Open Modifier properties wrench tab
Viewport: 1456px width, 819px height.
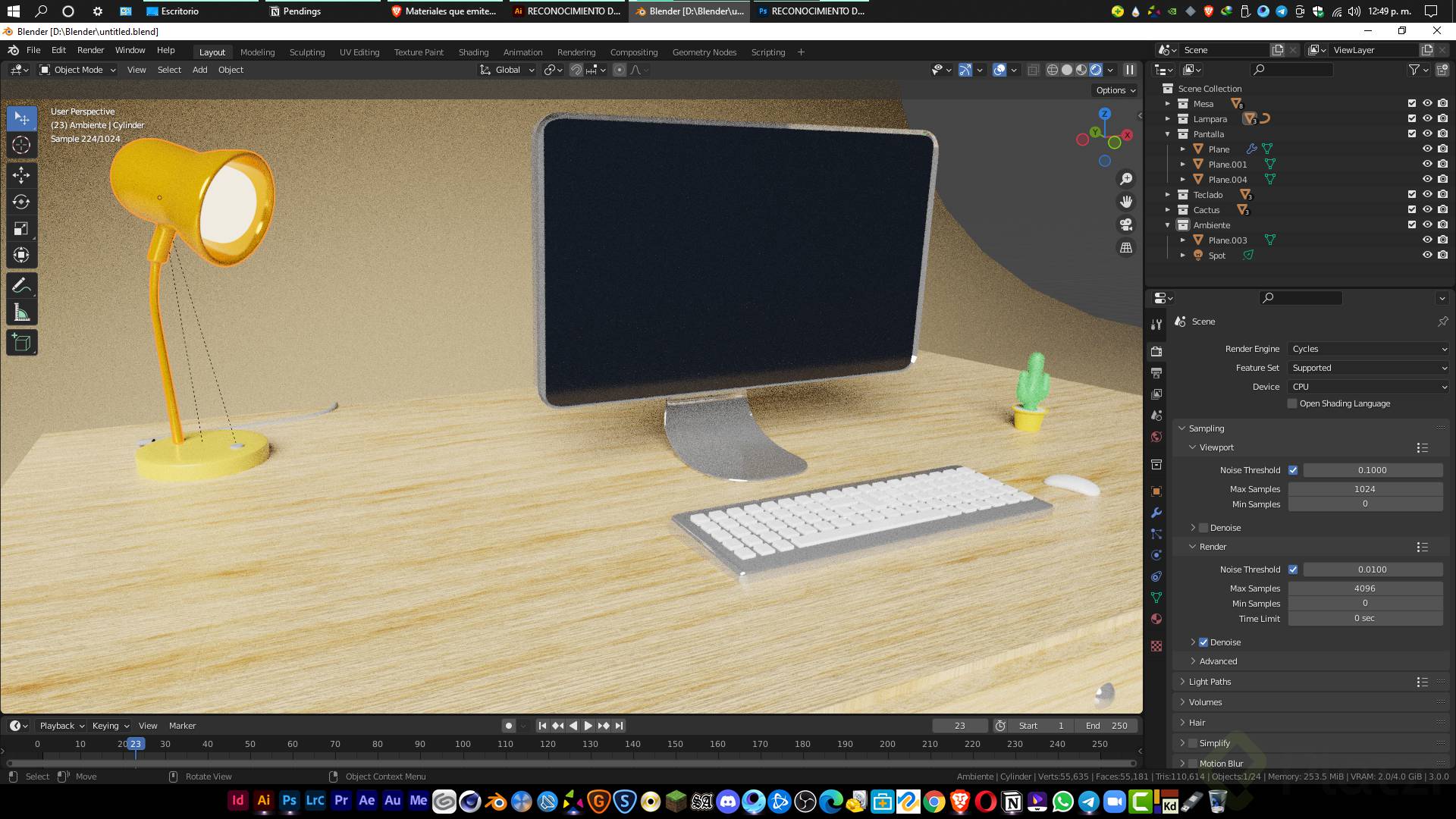pos(1156,513)
